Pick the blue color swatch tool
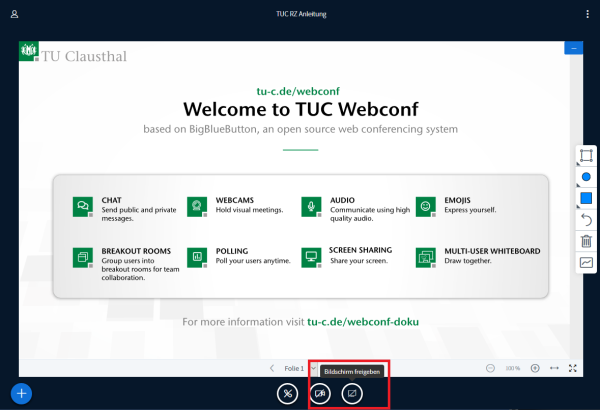The height and width of the screenshot is (410, 600). coord(586,199)
